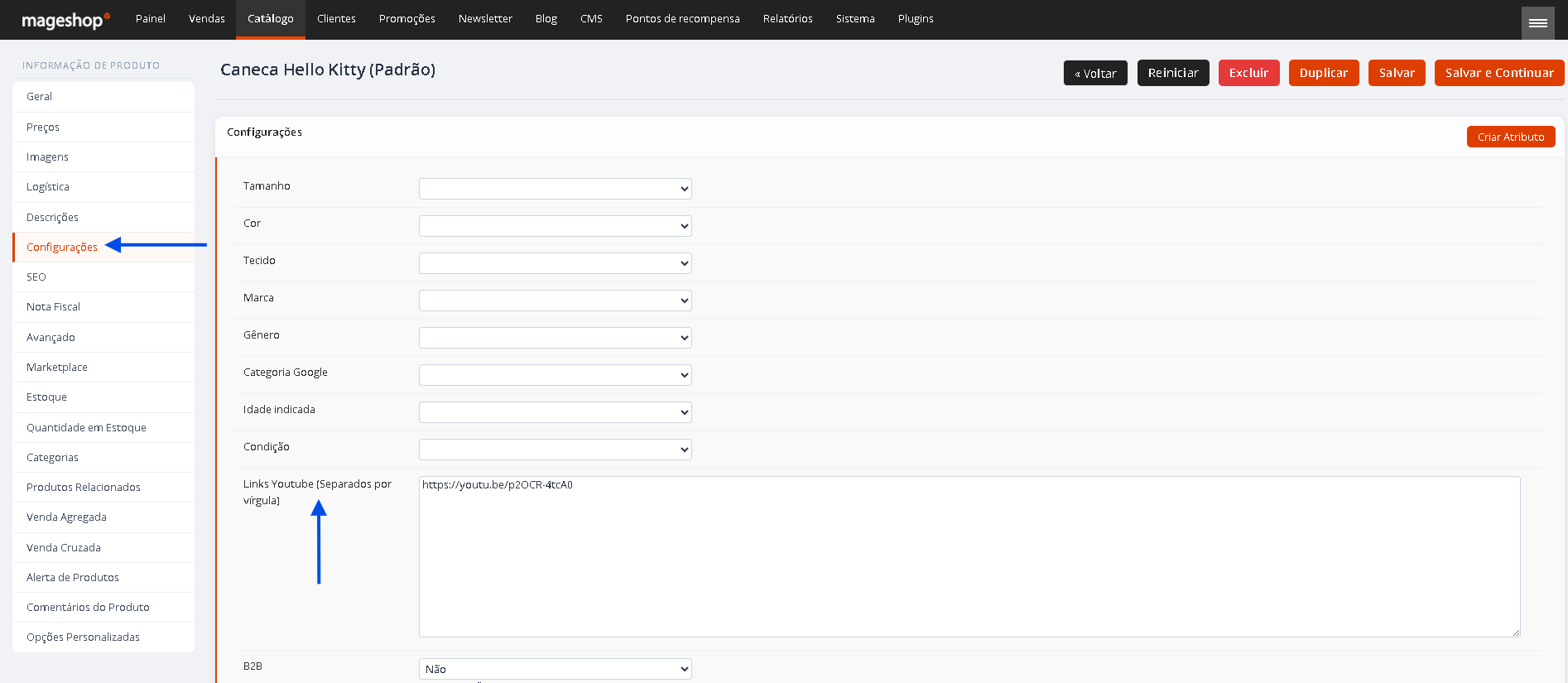Open the Clientes menu

(336, 19)
